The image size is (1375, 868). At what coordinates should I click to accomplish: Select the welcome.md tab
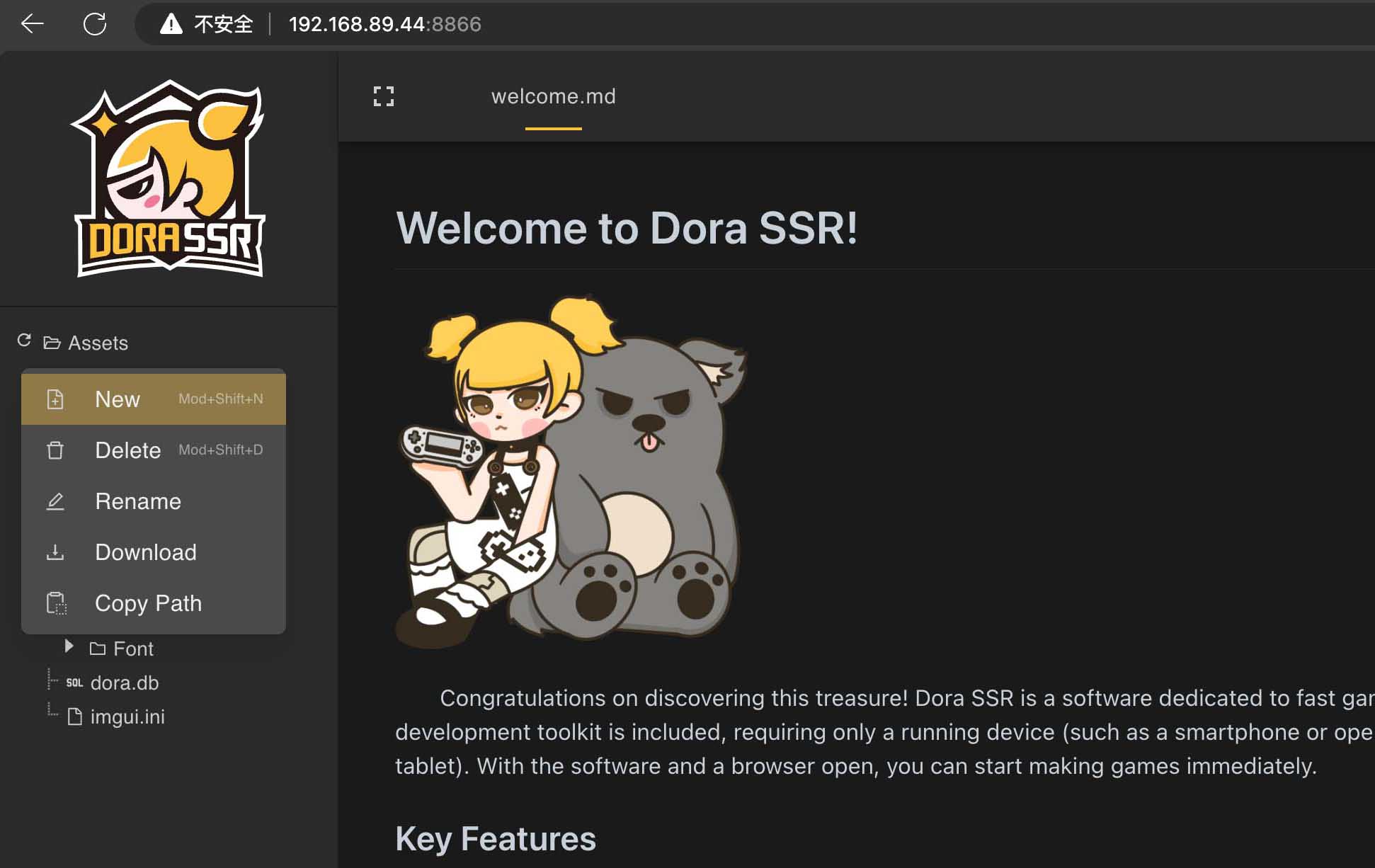[x=553, y=96]
